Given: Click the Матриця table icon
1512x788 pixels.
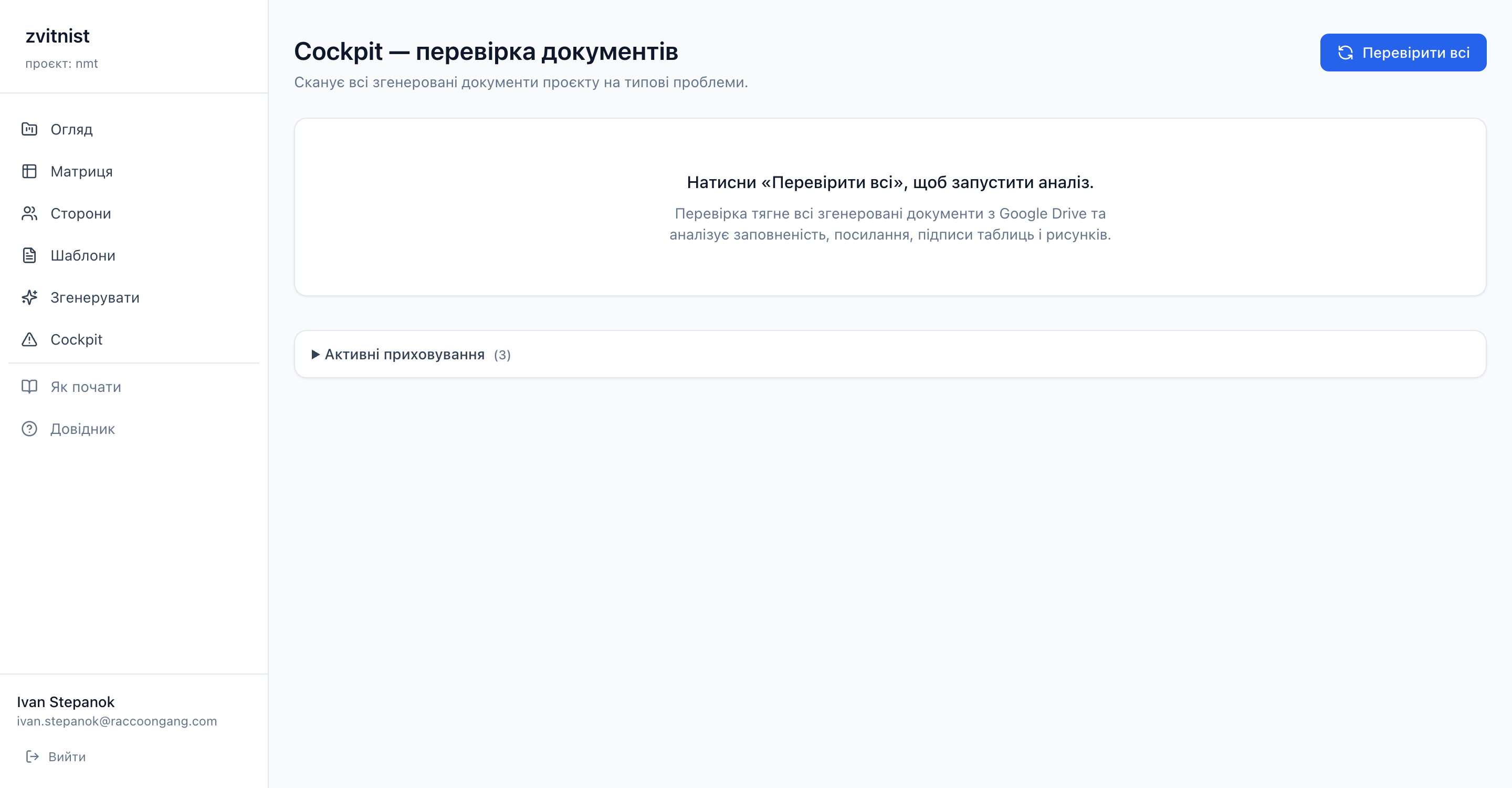Looking at the screenshot, I should click(x=29, y=171).
